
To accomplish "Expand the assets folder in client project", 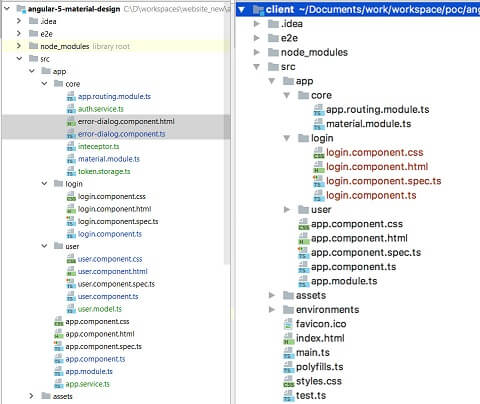I will coord(272,295).
